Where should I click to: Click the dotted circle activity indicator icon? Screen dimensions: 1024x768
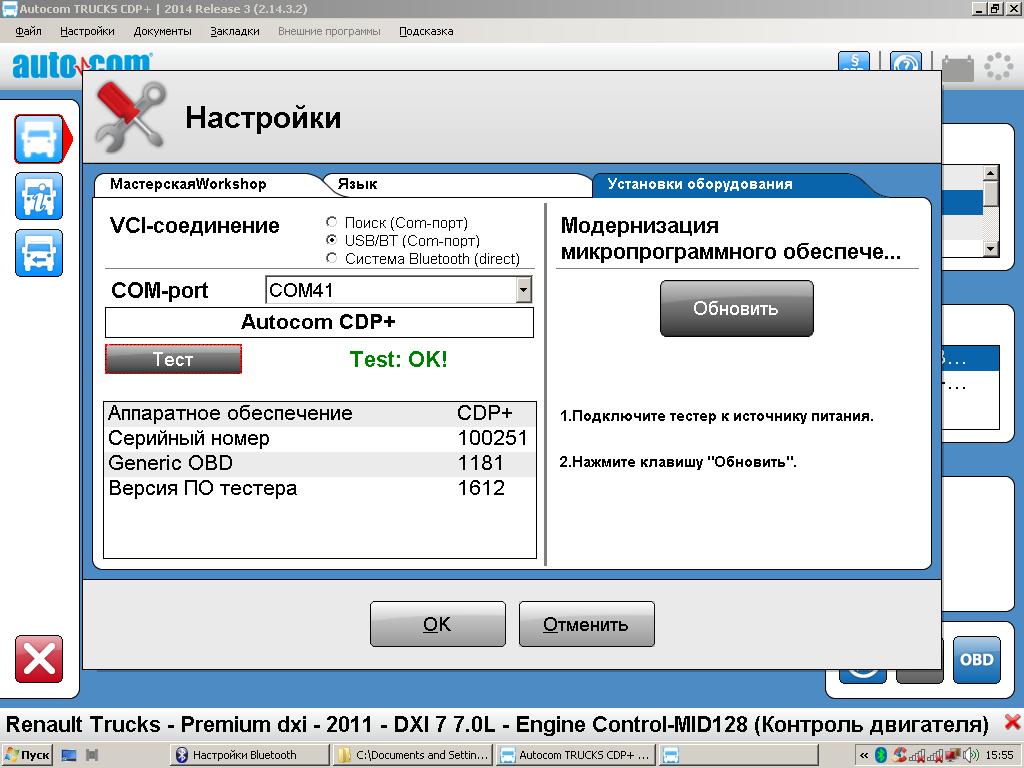(x=998, y=67)
